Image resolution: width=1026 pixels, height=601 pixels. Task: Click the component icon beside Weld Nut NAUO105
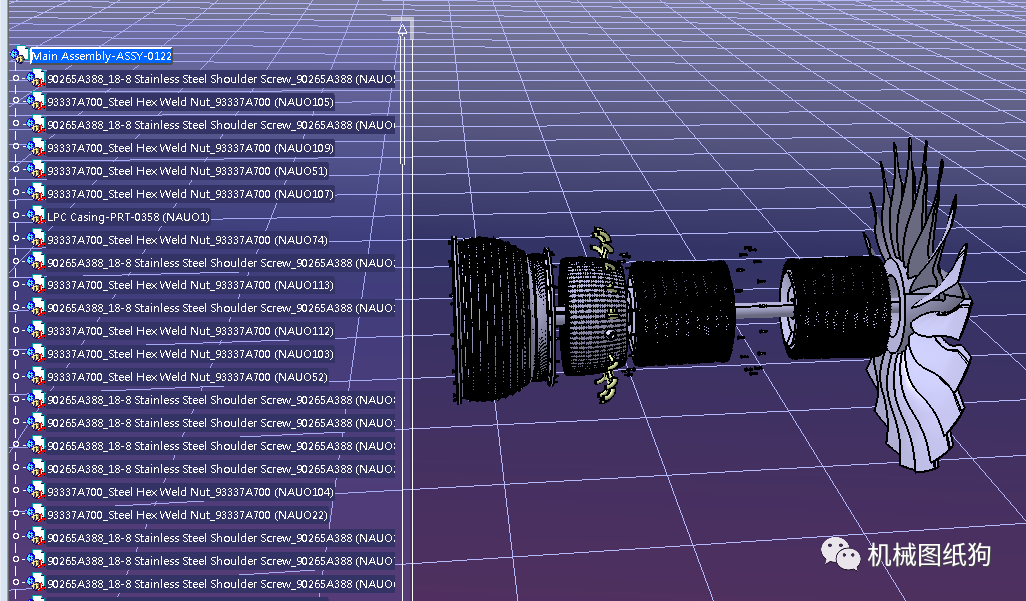pos(35,101)
